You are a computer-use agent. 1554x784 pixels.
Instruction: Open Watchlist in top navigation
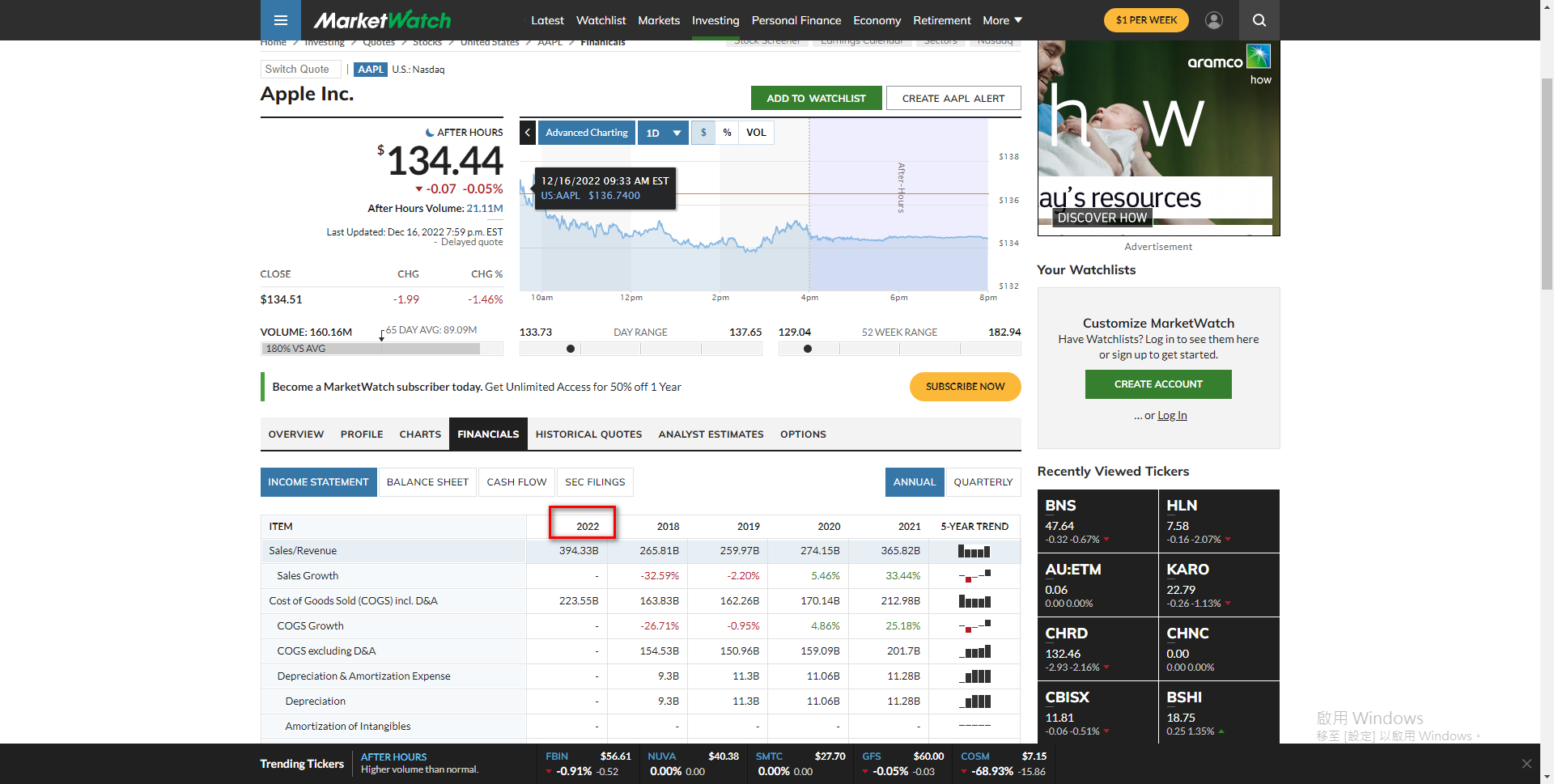click(601, 20)
